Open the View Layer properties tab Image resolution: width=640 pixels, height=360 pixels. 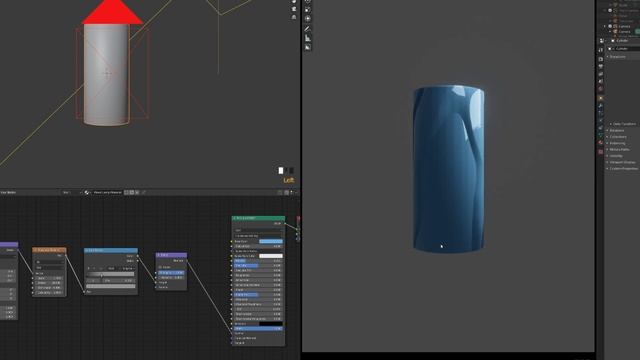pyautogui.click(x=601, y=74)
